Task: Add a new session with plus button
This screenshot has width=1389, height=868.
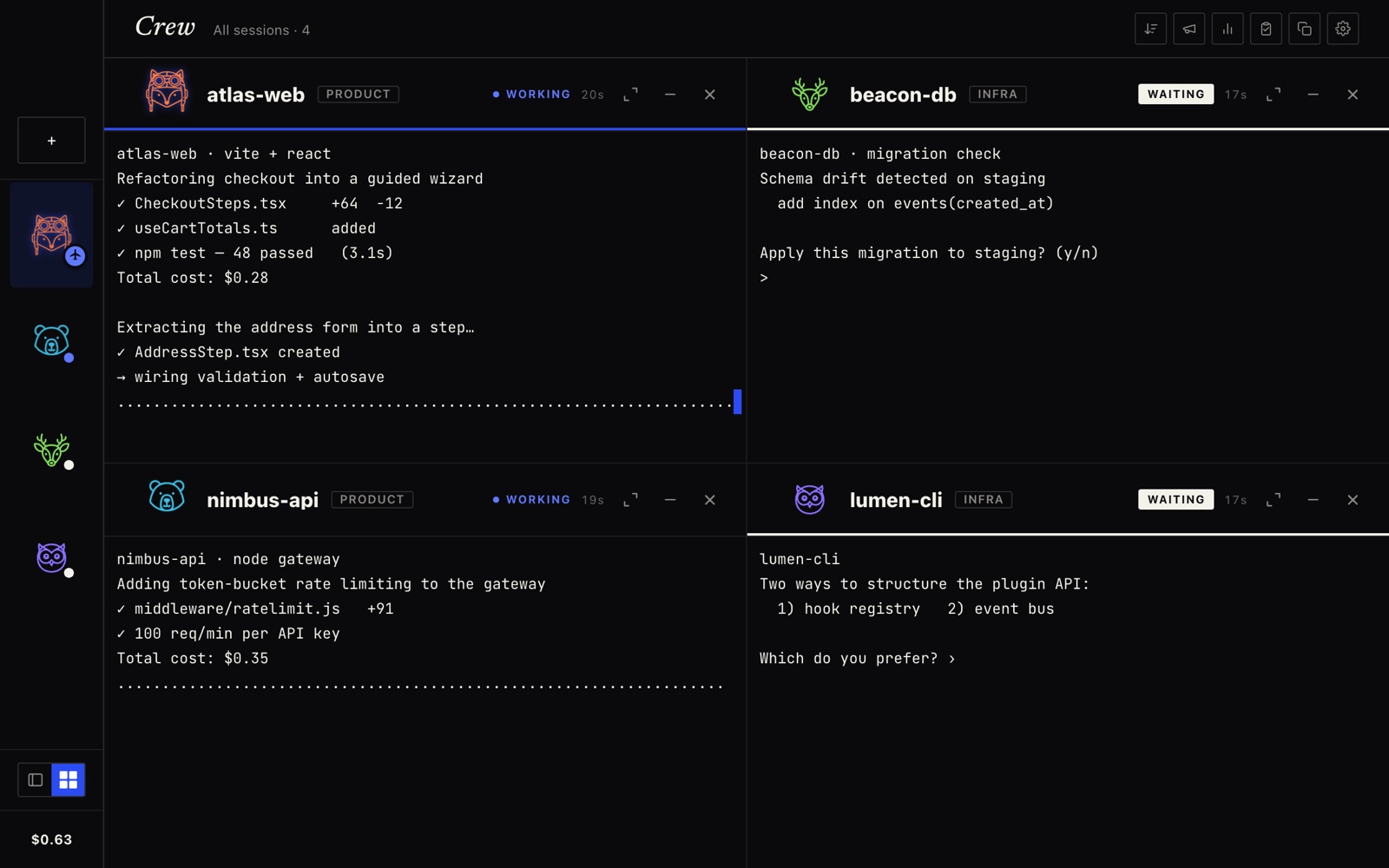Action: 51,141
